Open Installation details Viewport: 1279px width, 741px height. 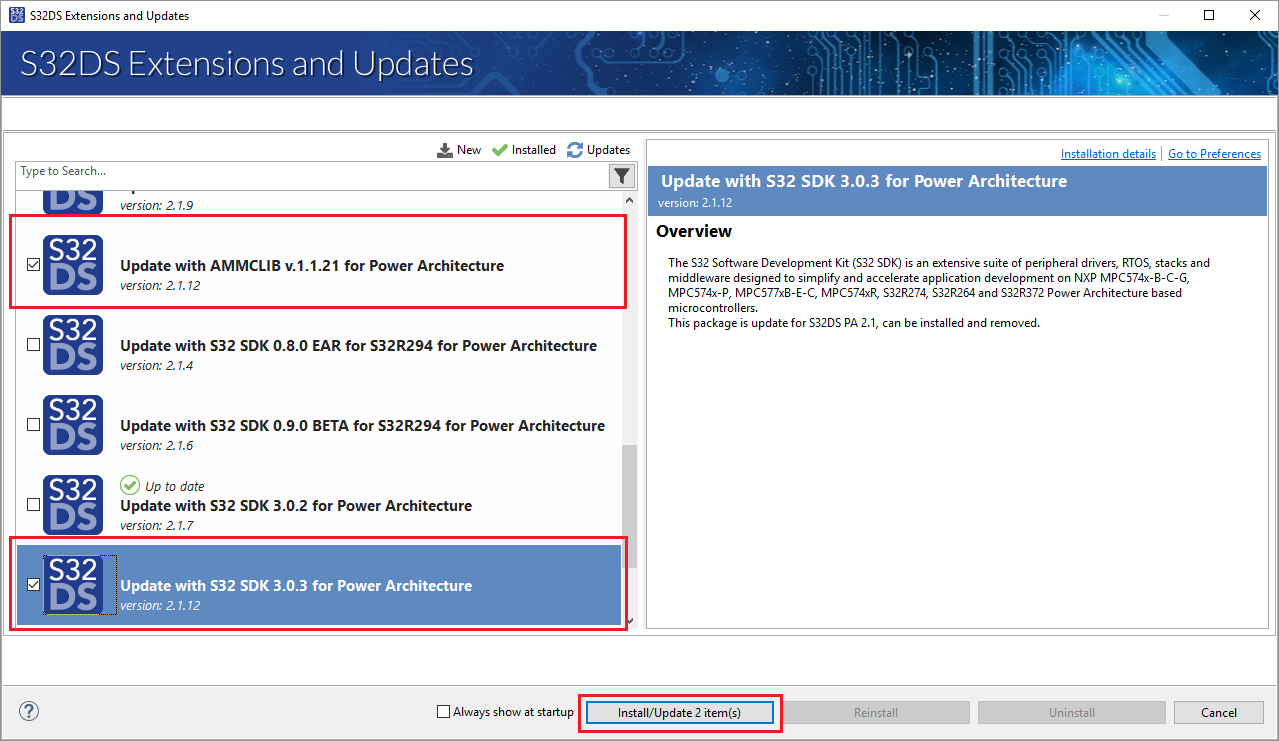pyautogui.click(x=1108, y=153)
